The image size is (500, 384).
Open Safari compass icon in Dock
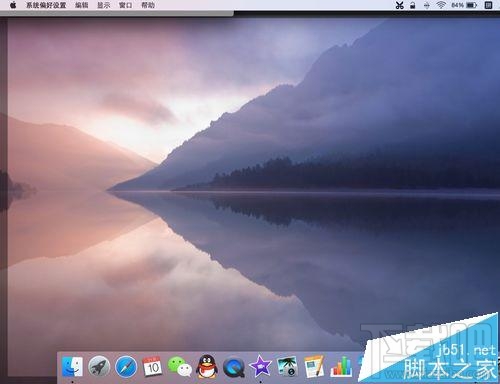tap(126, 367)
